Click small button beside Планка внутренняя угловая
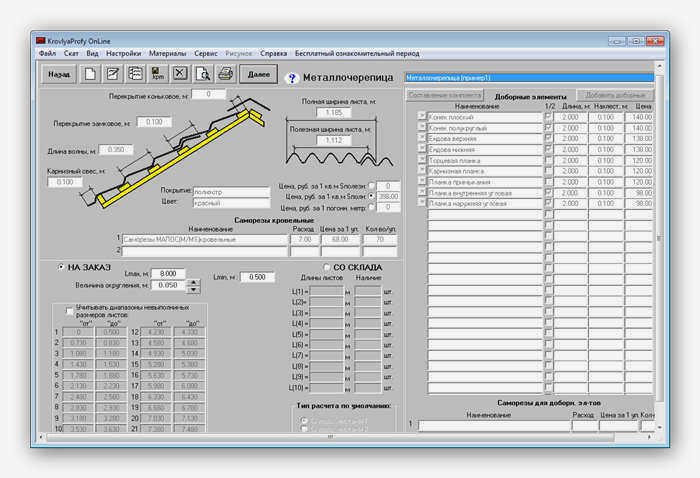 421,192
